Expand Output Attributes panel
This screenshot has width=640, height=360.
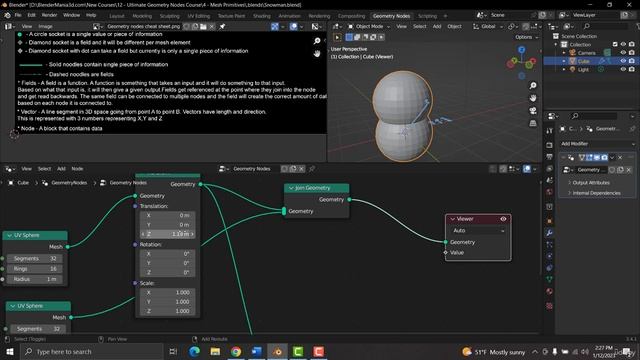(x=591, y=182)
